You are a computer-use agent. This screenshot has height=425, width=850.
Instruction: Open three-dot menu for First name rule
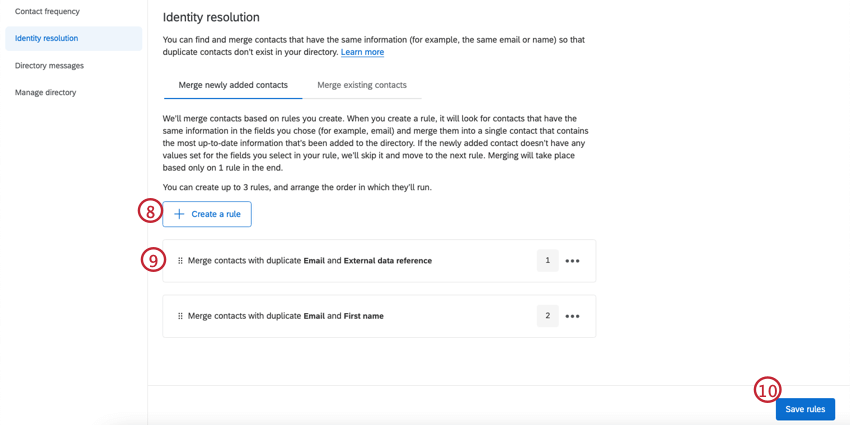(572, 316)
